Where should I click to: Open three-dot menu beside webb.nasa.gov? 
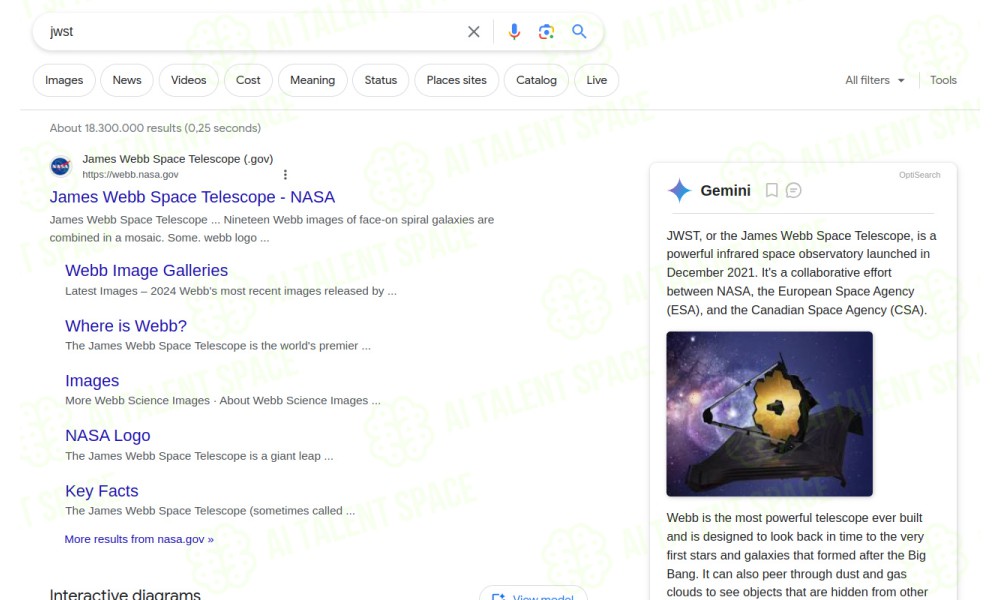(285, 174)
